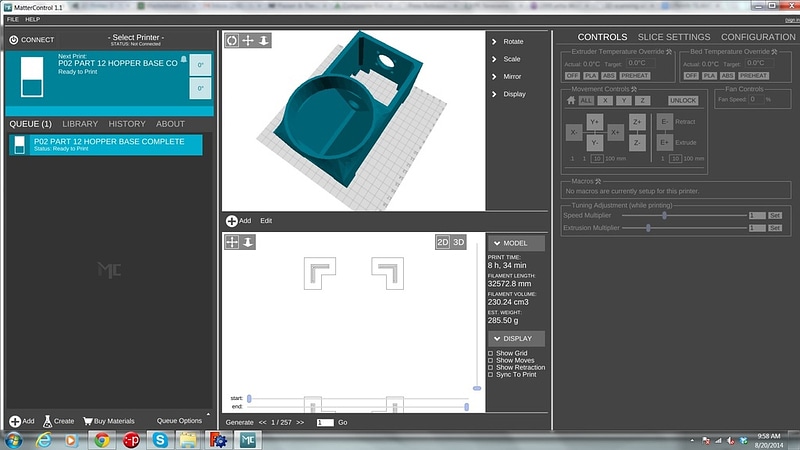Image resolution: width=800 pixels, height=450 pixels.
Task: Click the down-arrow tool in layer view
Action: 248,242
